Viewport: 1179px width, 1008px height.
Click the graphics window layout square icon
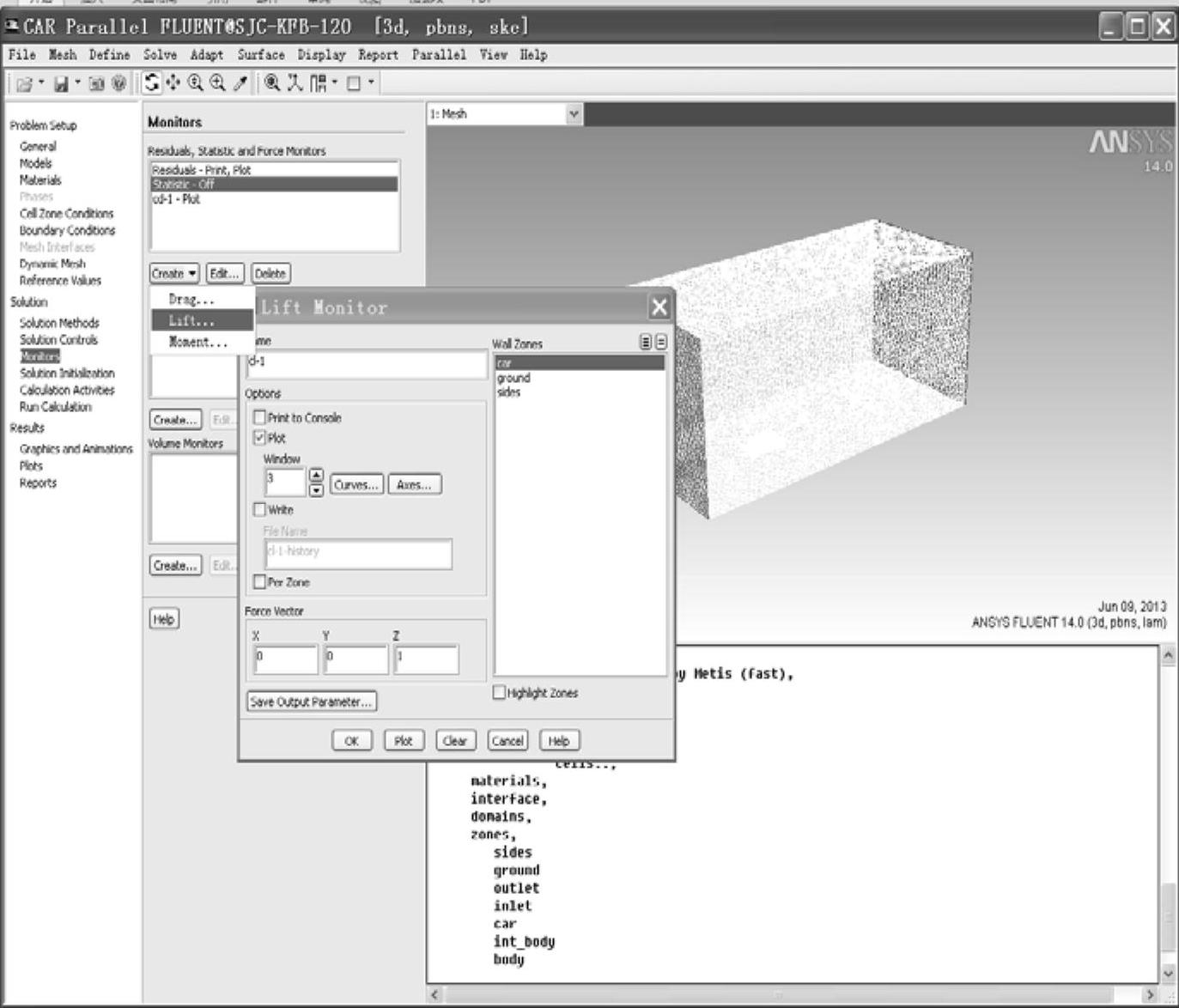coord(353,83)
